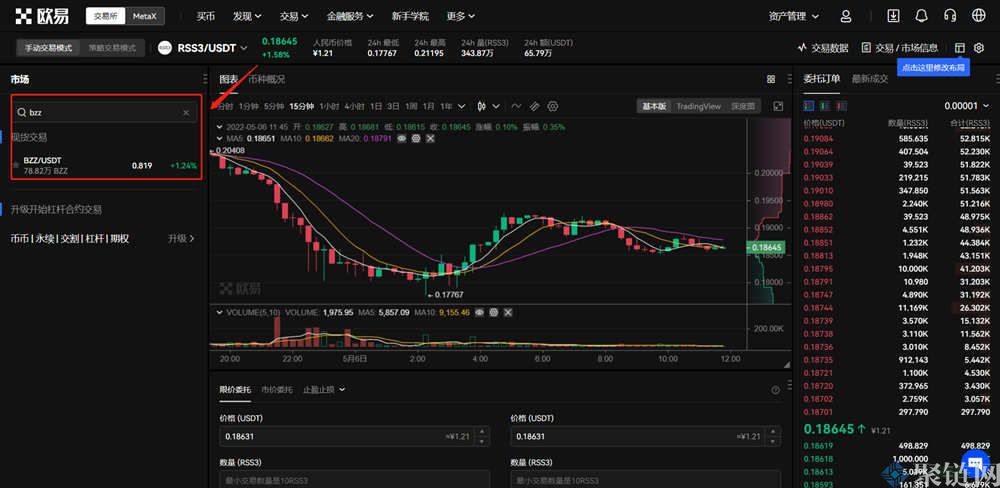Show both bids and asks order book view
1000x488 pixels.
[x=809, y=106]
